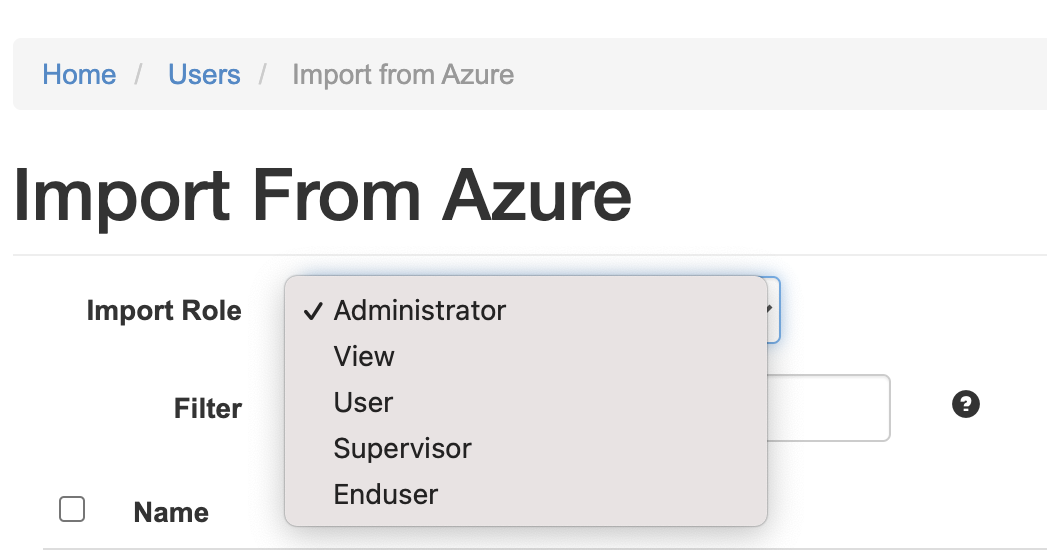
Task: Select the Enduser role option
Action: click(386, 495)
